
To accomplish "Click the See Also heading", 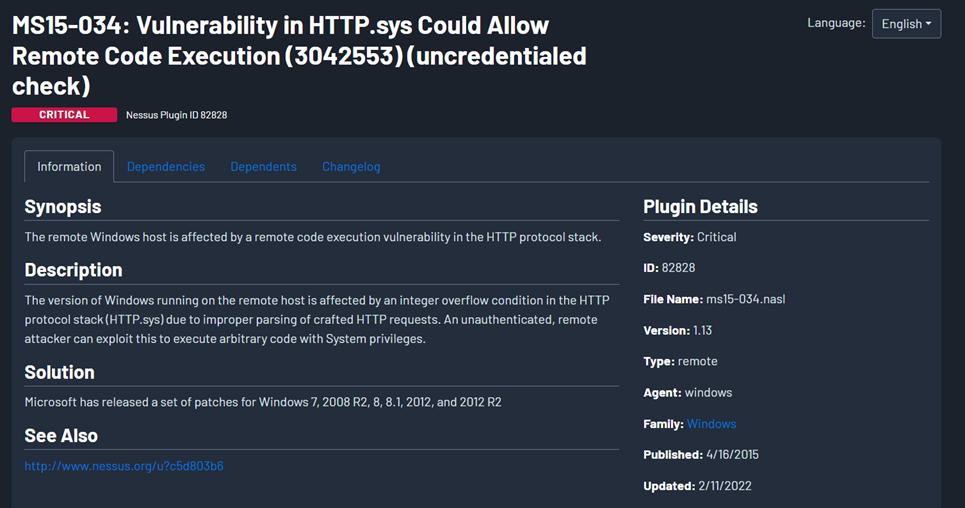I will click(x=61, y=435).
